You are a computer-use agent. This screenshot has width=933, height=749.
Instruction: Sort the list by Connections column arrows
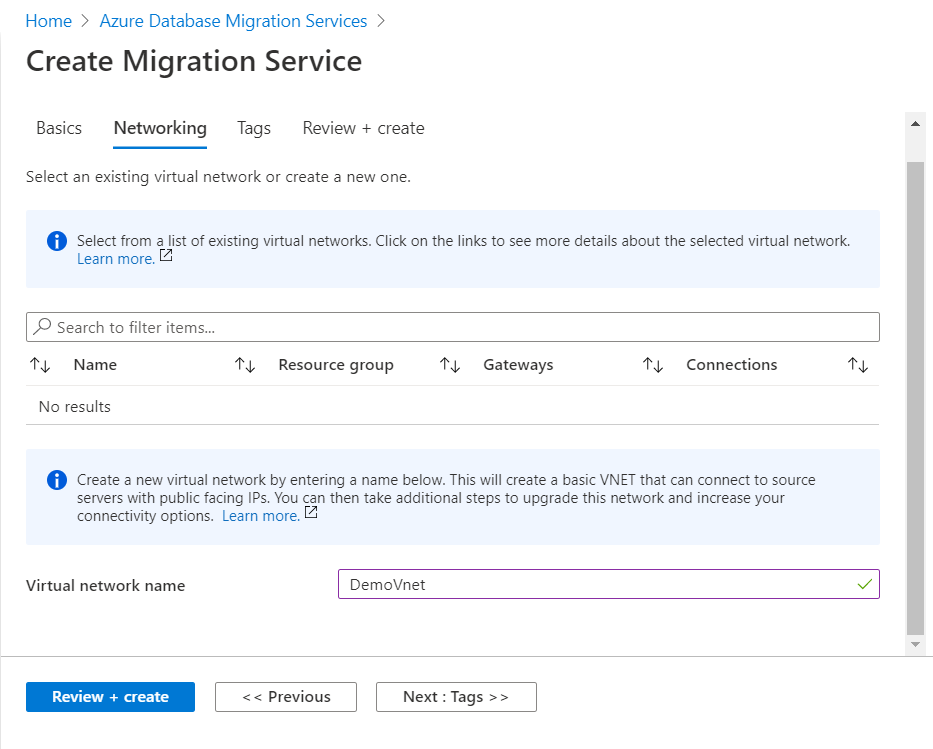point(653,365)
